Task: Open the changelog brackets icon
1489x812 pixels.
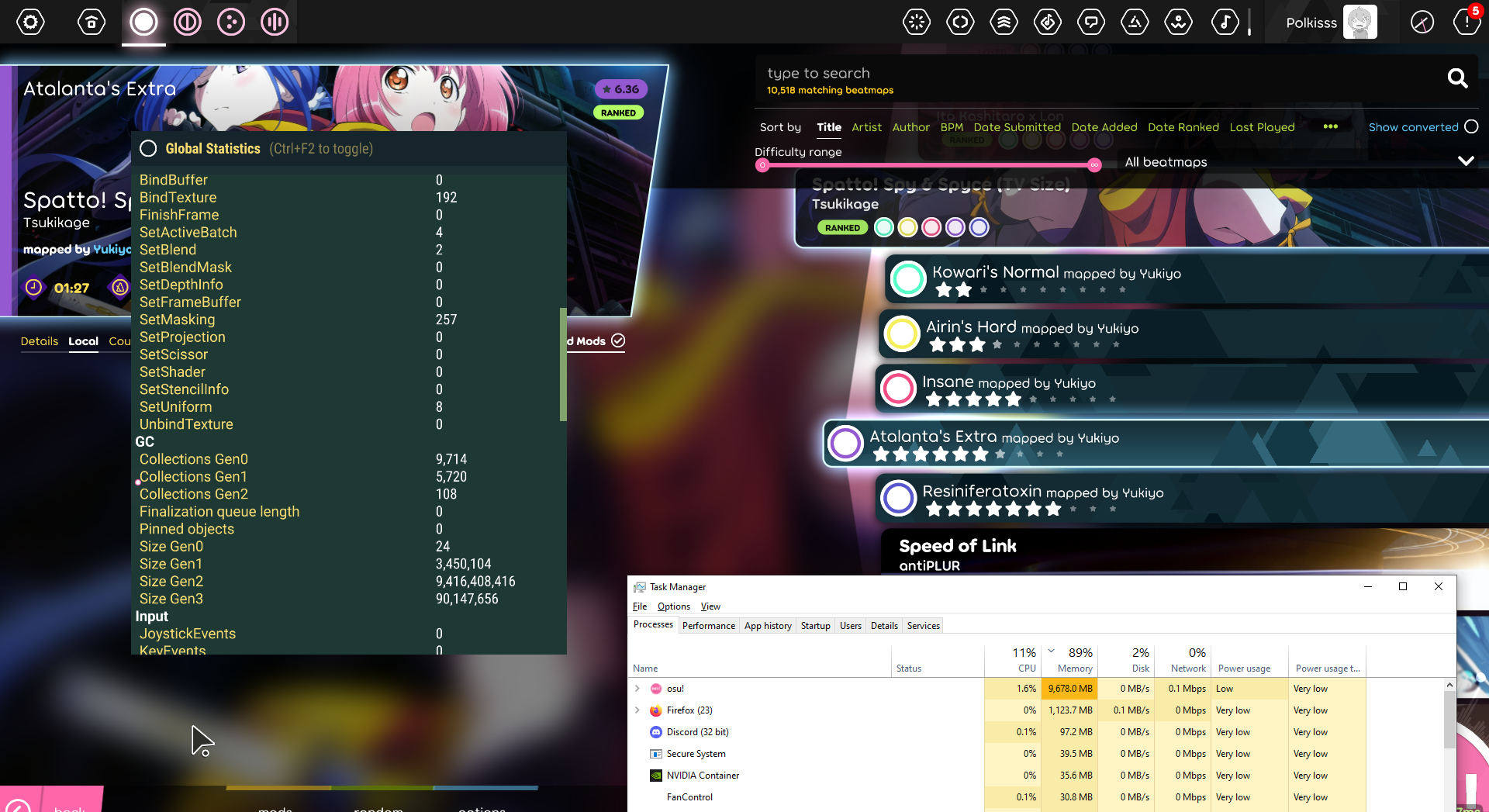Action: [960, 22]
